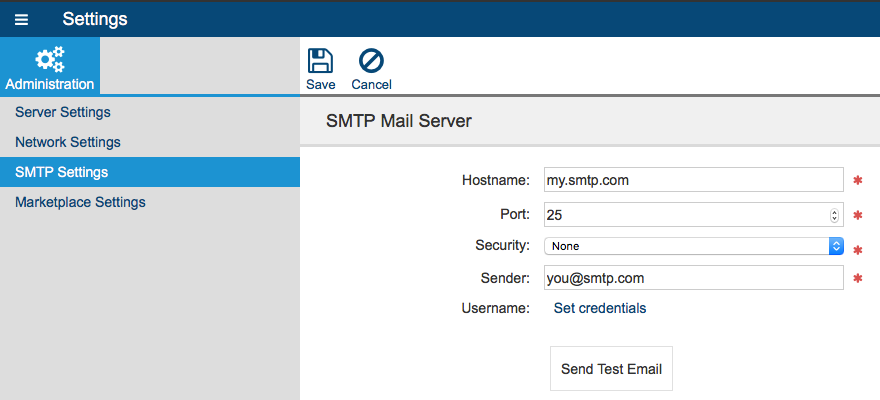The image size is (880, 400).
Task: Focus the Hostname field containing my.smtp.com
Action: tap(694, 180)
